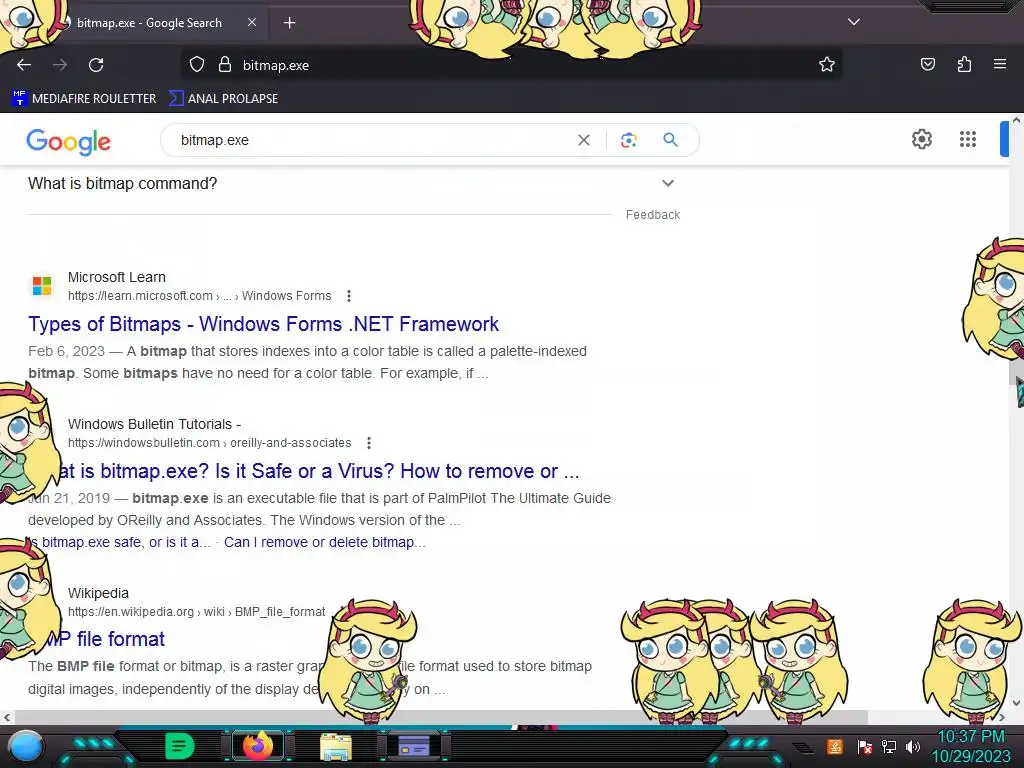Viewport: 1024px width, 768px height.
Task: Open the MEDIAFIRE ROULETTER bookmark
Action: tap(84, 99)
